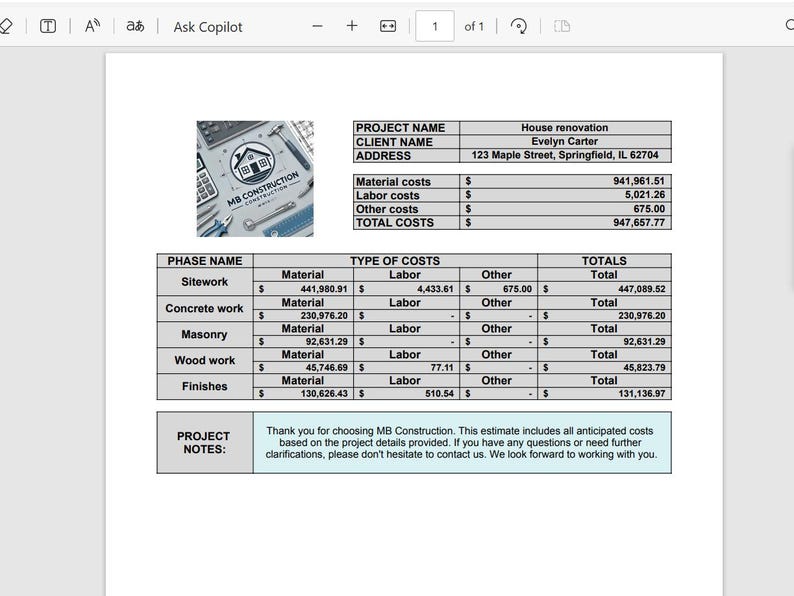Image resolution: width=794 pixels, height=596 pixels.
Task: Select the address "123 Maple Street, Springfield, IL 62704"
Action: [565, 155]
